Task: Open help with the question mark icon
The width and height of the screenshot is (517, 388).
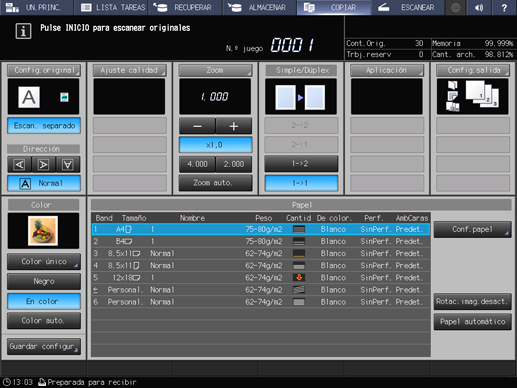Action: click(504, 7)
